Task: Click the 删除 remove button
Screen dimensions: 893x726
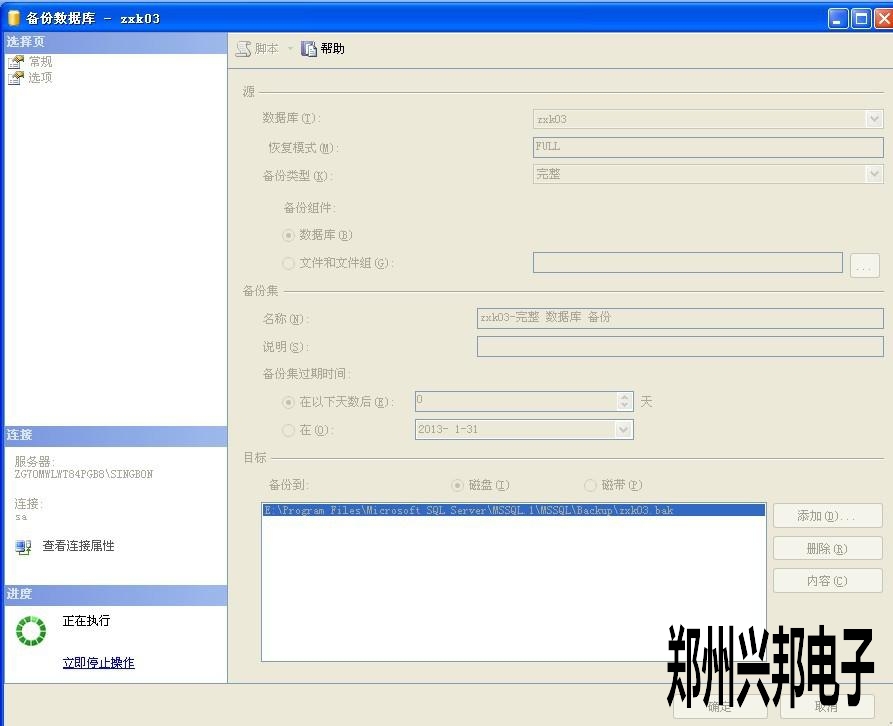Action: (826, 548)
